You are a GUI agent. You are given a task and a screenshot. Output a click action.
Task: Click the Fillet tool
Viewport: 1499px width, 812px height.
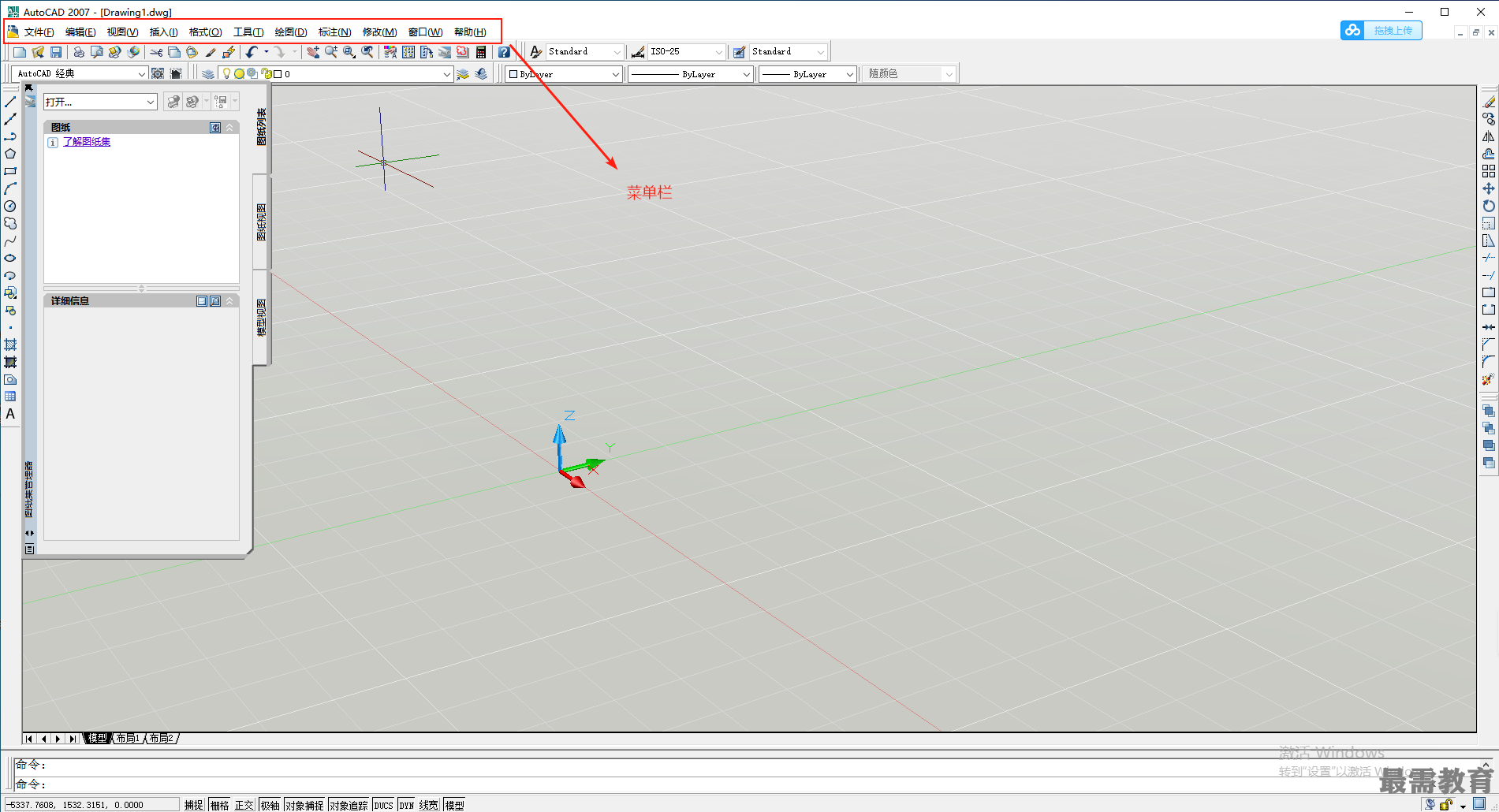point(1489,362)
